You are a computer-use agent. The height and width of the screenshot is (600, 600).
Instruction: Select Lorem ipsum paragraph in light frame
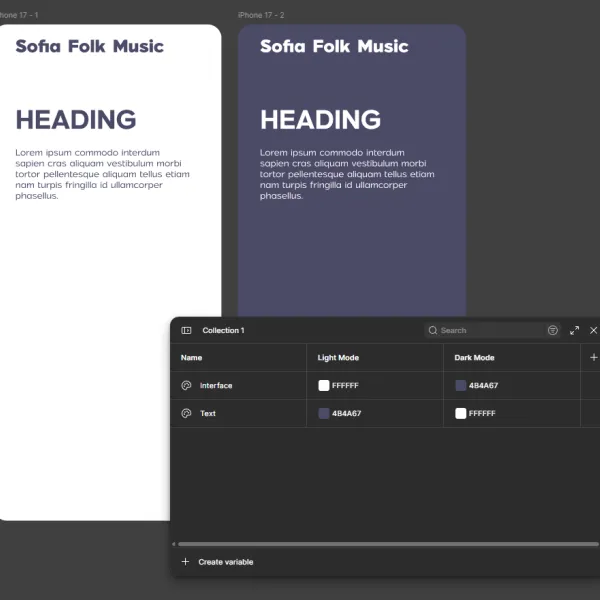102,174
